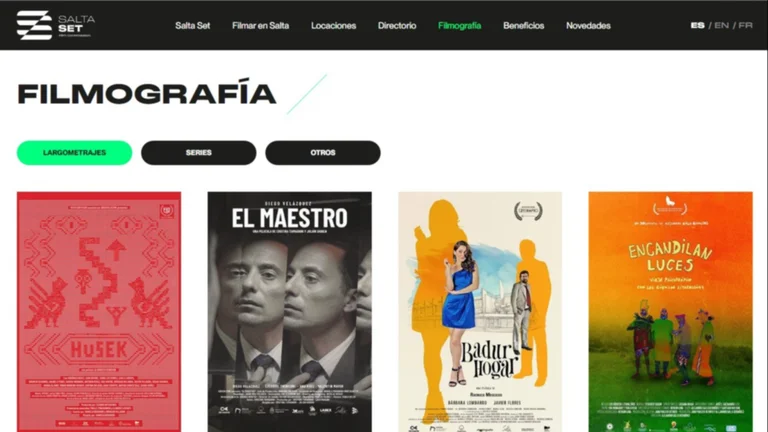View the Badur Hogar poster
Image resolution: width=768 pixels, height=432 pixels.
pyautogui.click(x=480, y=312)
